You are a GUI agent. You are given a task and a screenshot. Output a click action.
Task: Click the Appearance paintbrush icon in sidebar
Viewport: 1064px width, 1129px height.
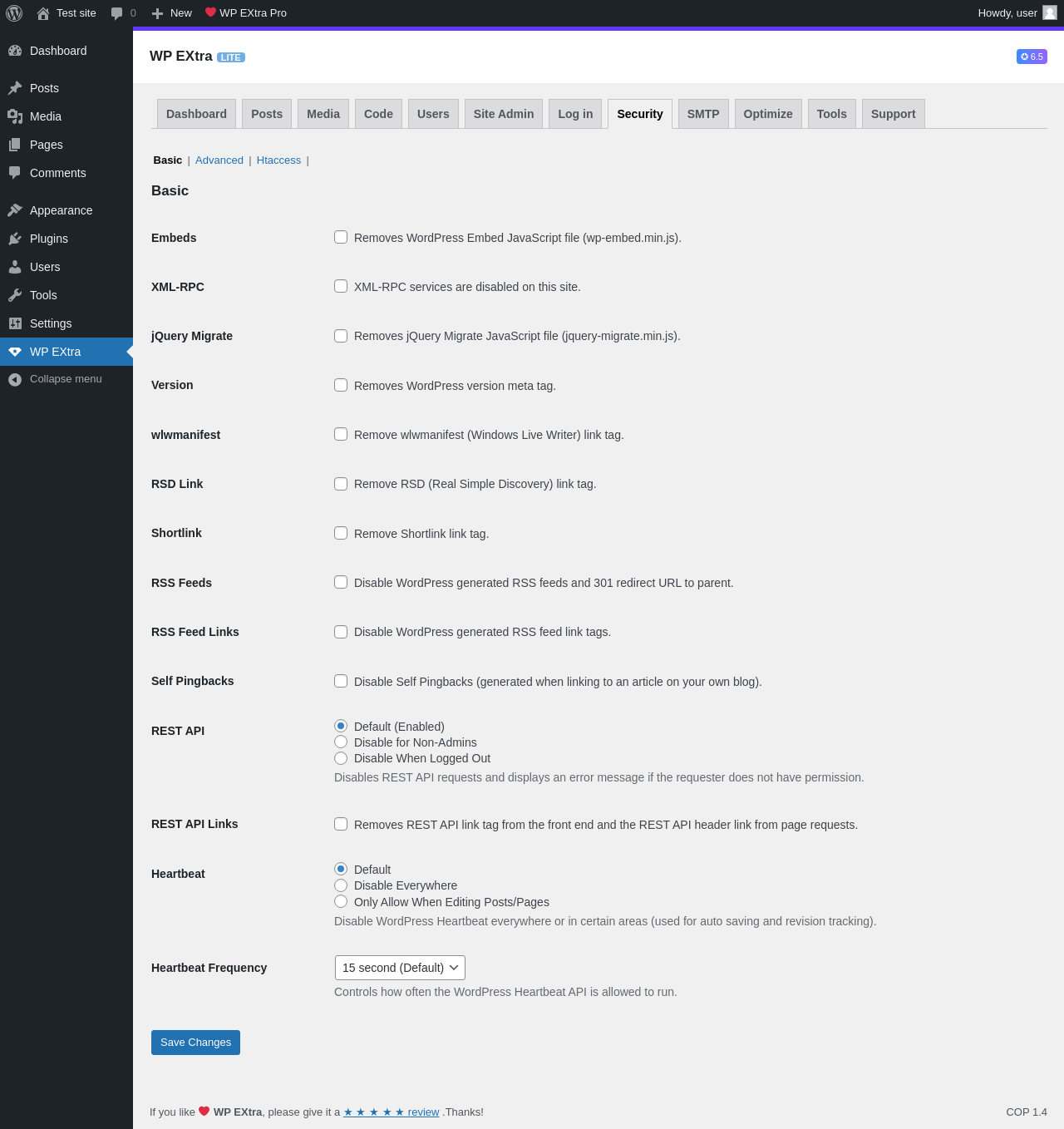(15, 210)
